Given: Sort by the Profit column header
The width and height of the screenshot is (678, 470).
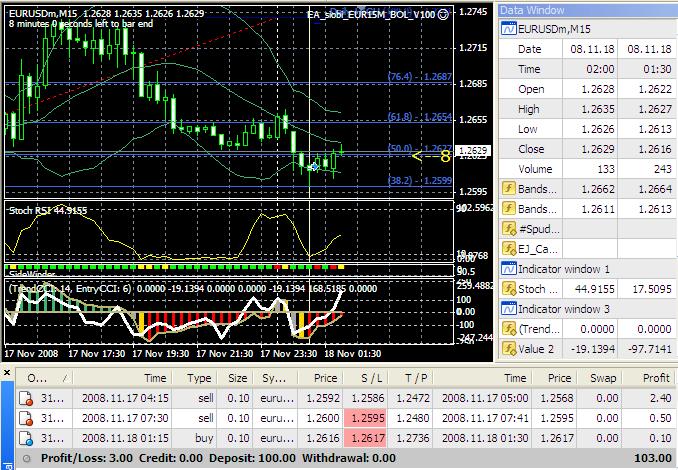Looking at the screenshot, I should pos(647,378).
